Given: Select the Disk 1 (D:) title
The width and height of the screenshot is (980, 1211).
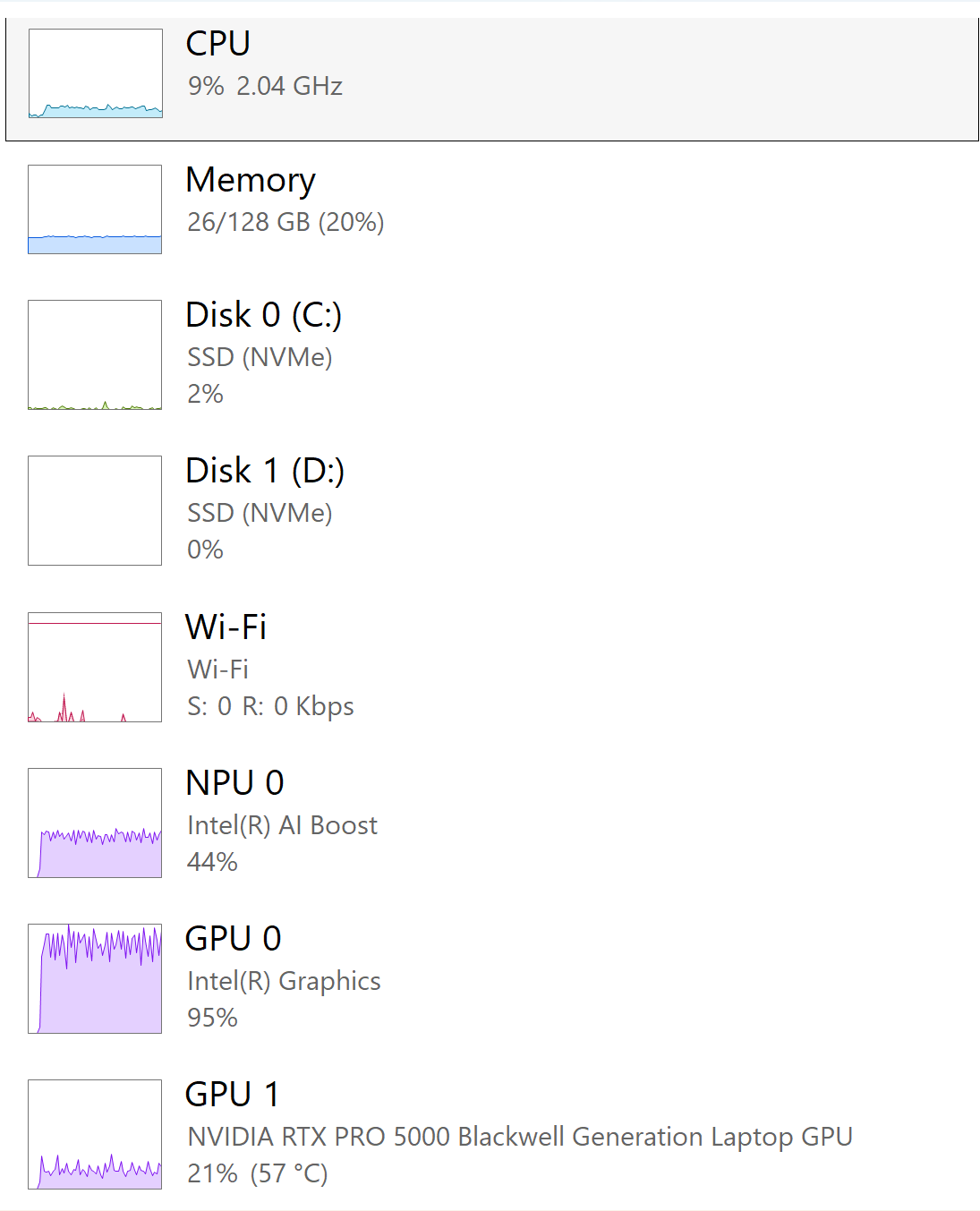Looking at the screenshot, I should [264, 471].
